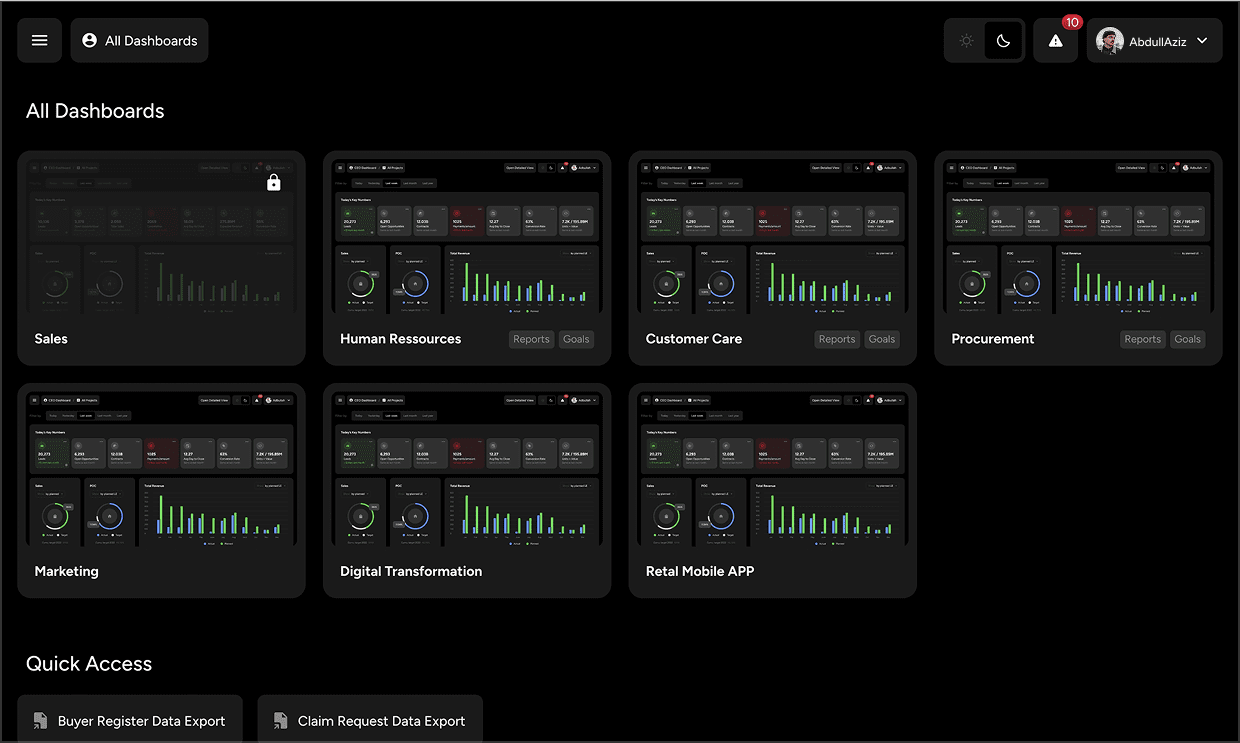Click Buyer Register Data Export link
This screenshot has height=743, width=1240.
[141, 721]
